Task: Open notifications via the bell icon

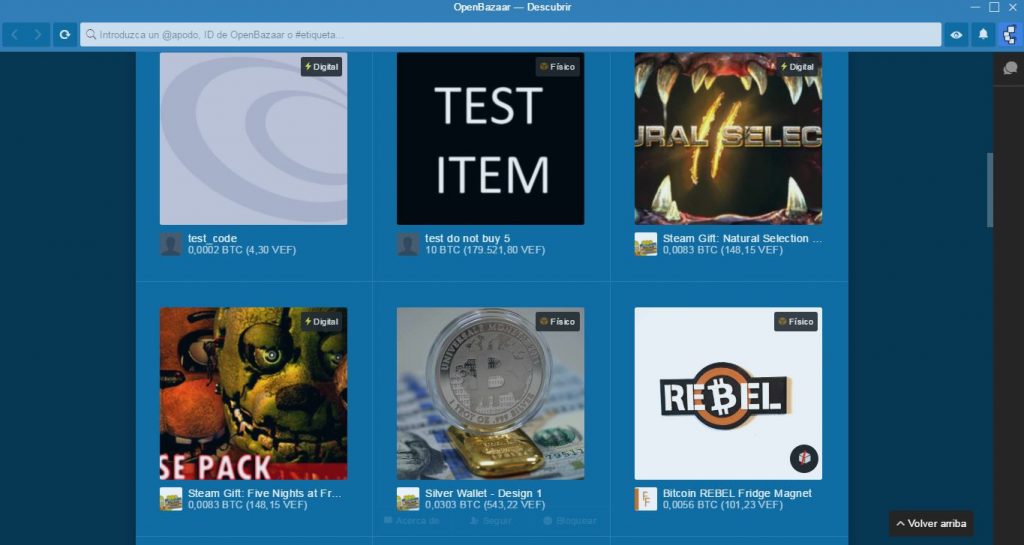Action: pyautogui.click(x=983, y=35)
